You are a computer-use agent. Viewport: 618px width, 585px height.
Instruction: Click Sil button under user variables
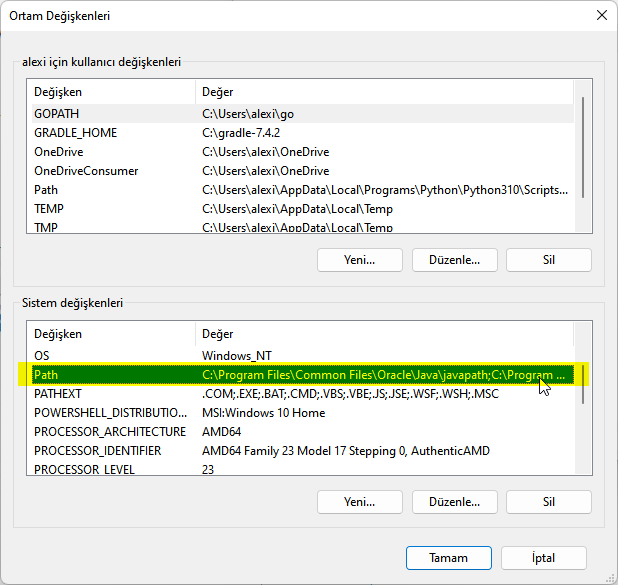pos(548,260)
